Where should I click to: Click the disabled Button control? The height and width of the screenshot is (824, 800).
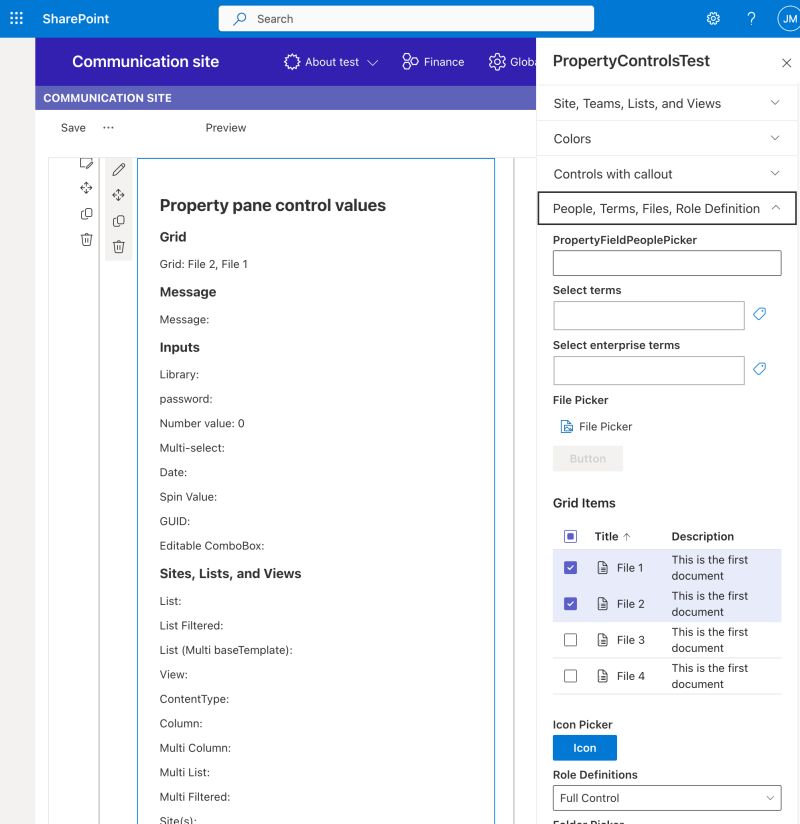(x=588, y=459)
